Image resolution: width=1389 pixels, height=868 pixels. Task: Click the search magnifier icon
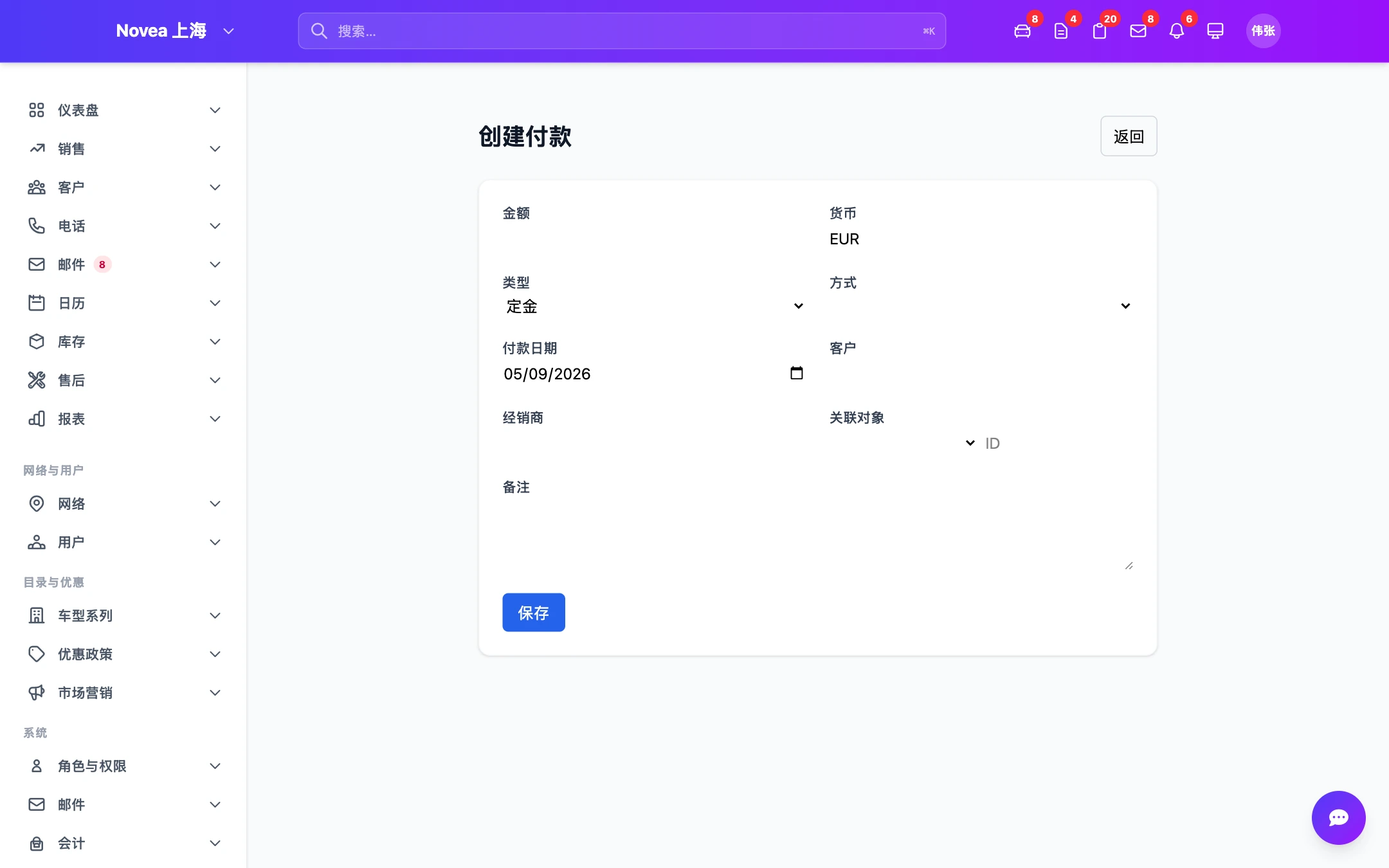tap(319, 31)
